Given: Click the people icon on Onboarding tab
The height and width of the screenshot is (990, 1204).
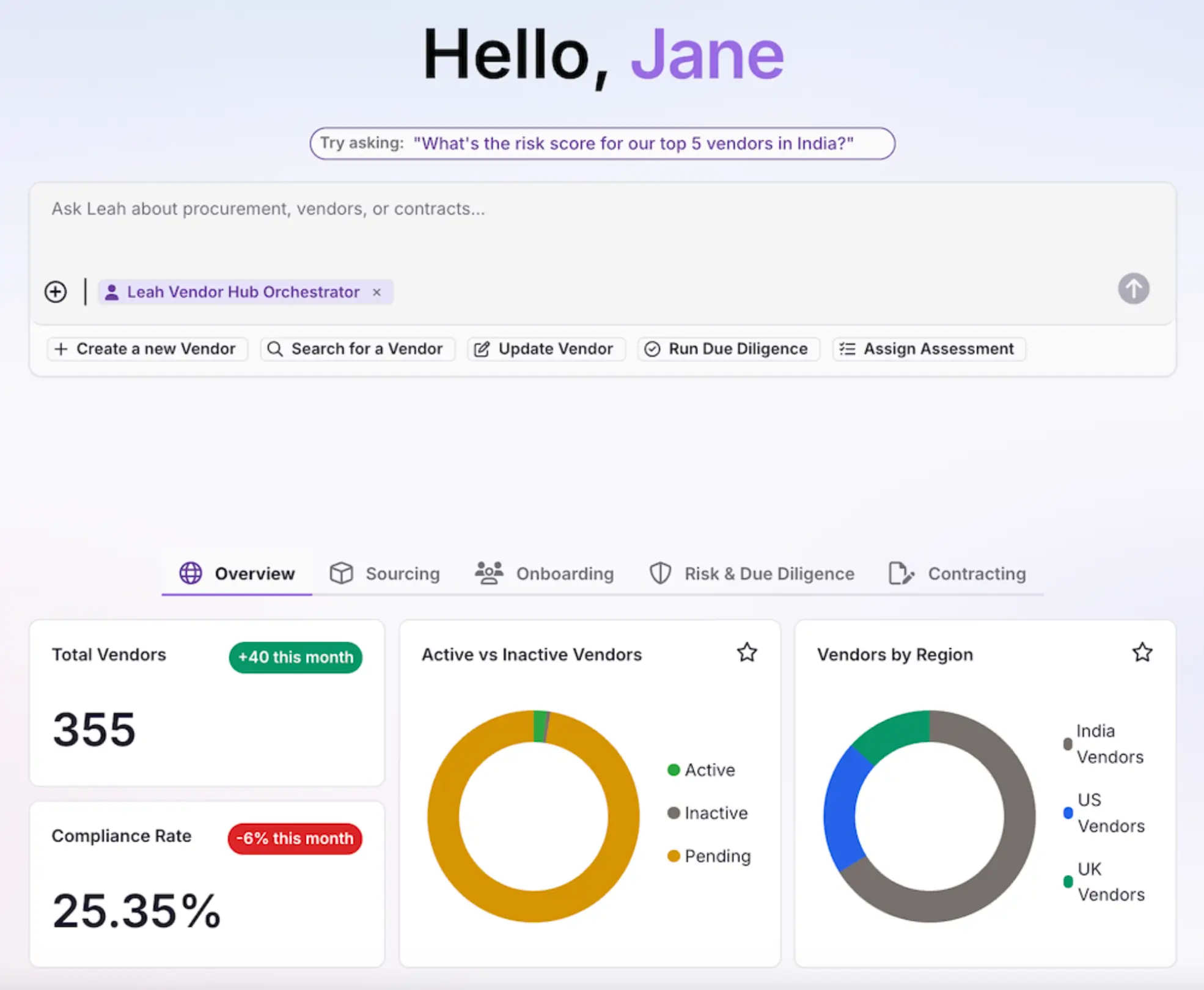Looking at the screenshot, I should click(x=489, y=573).
